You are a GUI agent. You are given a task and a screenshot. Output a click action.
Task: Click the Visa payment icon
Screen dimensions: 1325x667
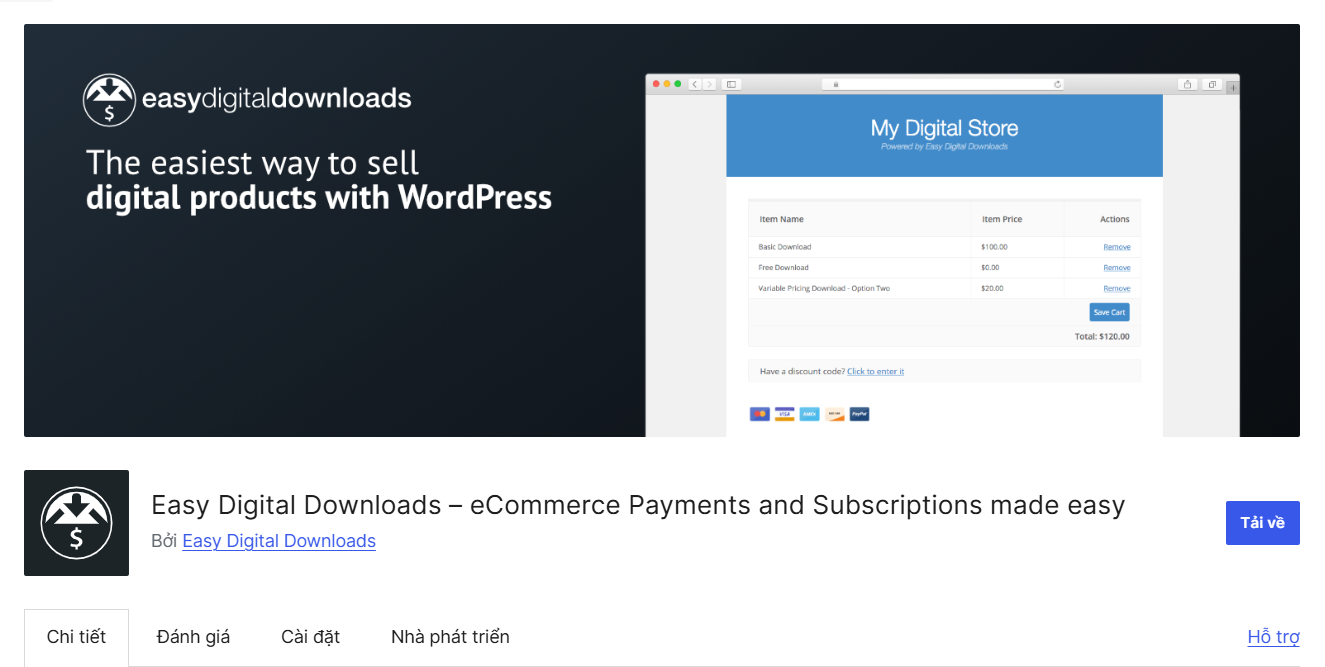784,414
